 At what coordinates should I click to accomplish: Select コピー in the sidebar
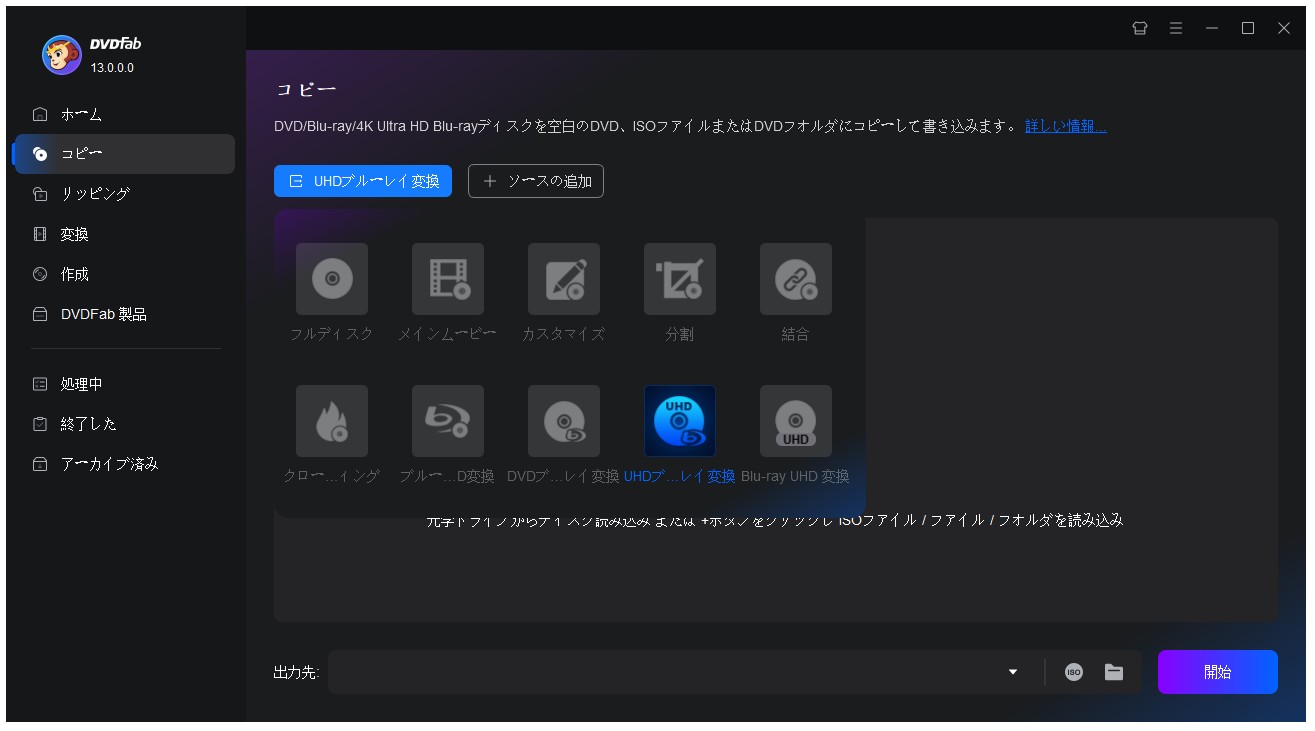tap(124, 154)
